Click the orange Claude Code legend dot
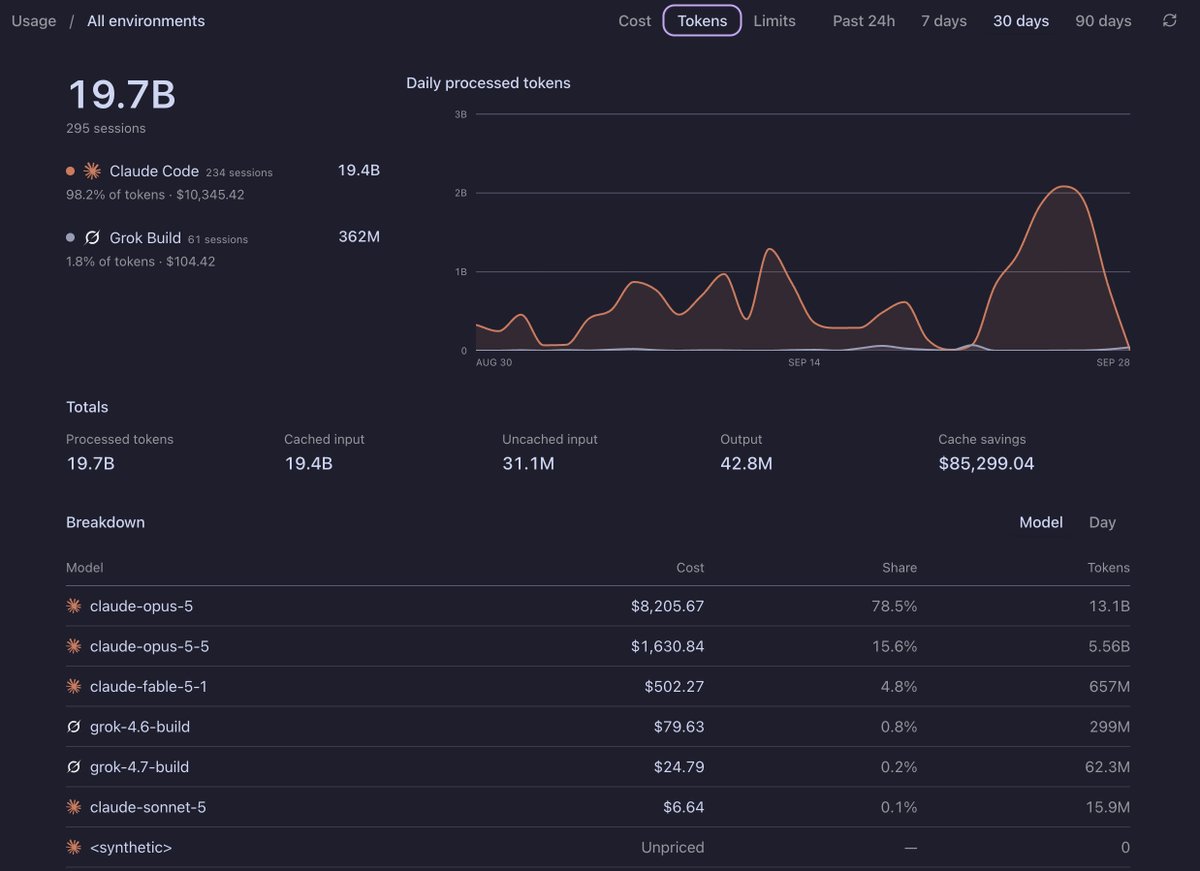 pos(70,171)
